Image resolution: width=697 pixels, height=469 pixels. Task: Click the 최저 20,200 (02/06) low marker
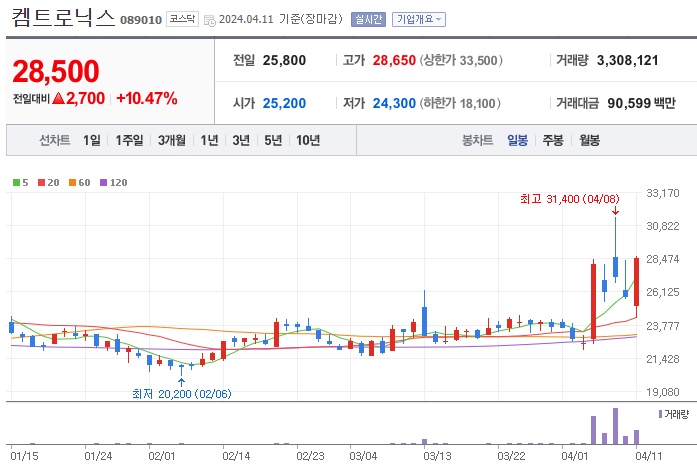[182, 394]
